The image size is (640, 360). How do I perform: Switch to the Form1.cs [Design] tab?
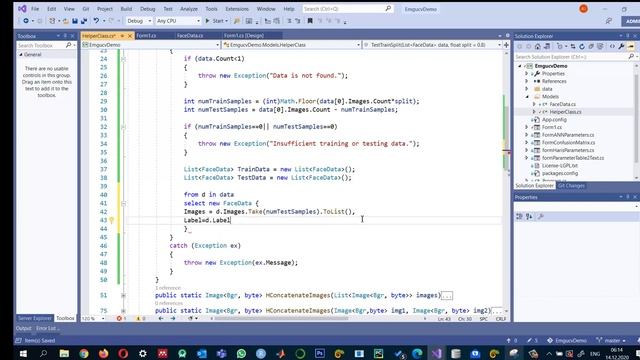(244, 36)
